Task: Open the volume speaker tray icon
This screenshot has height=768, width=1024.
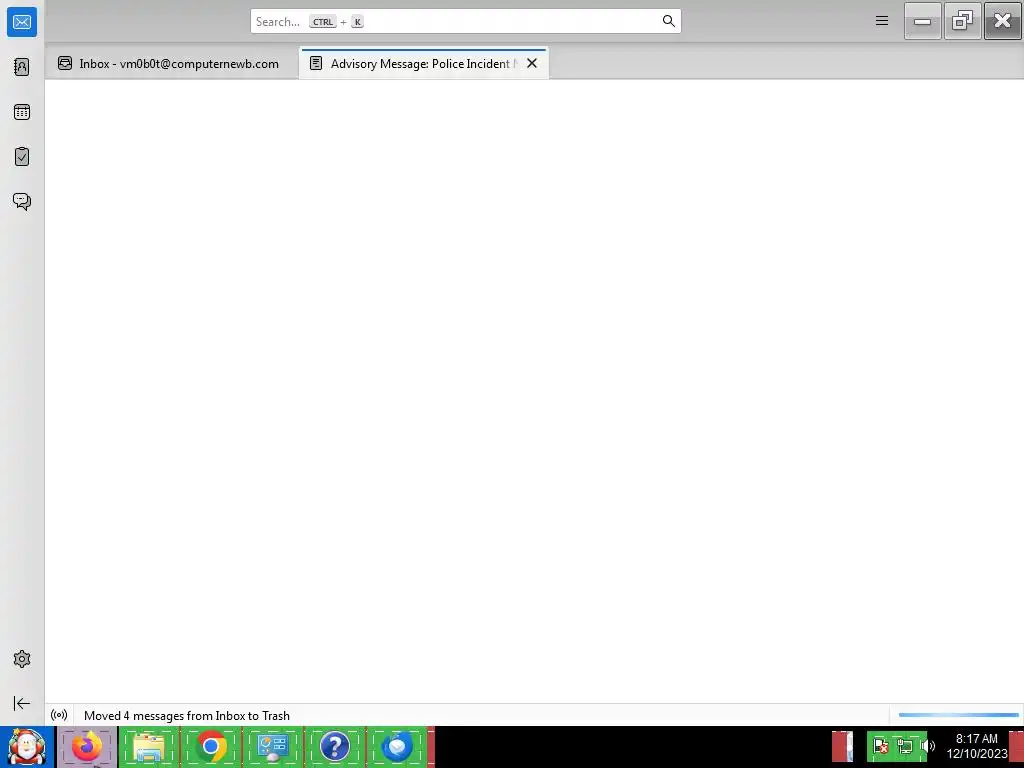Action: 927,746
